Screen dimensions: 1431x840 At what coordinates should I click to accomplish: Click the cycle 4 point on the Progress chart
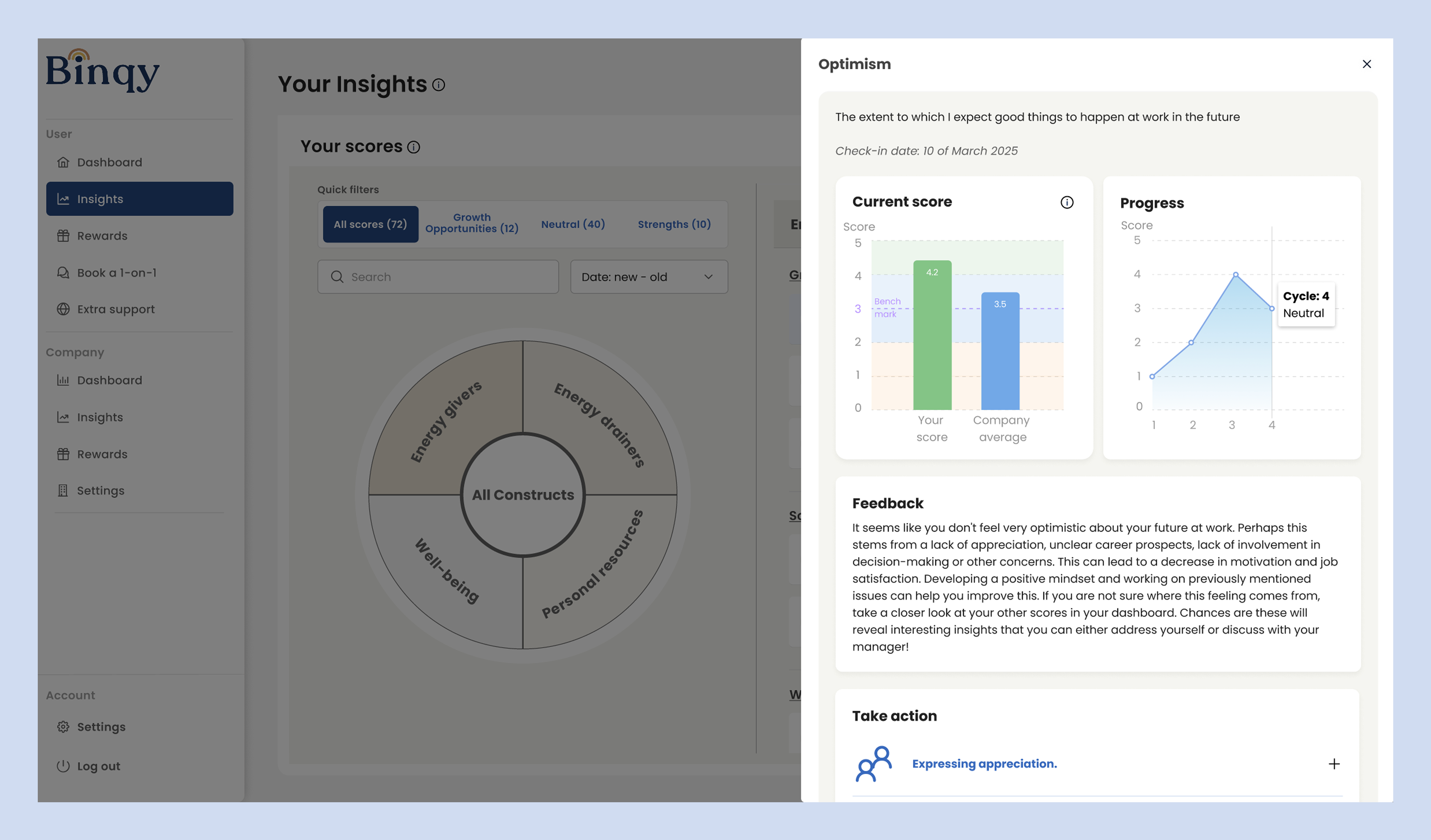pos(1272,308)
